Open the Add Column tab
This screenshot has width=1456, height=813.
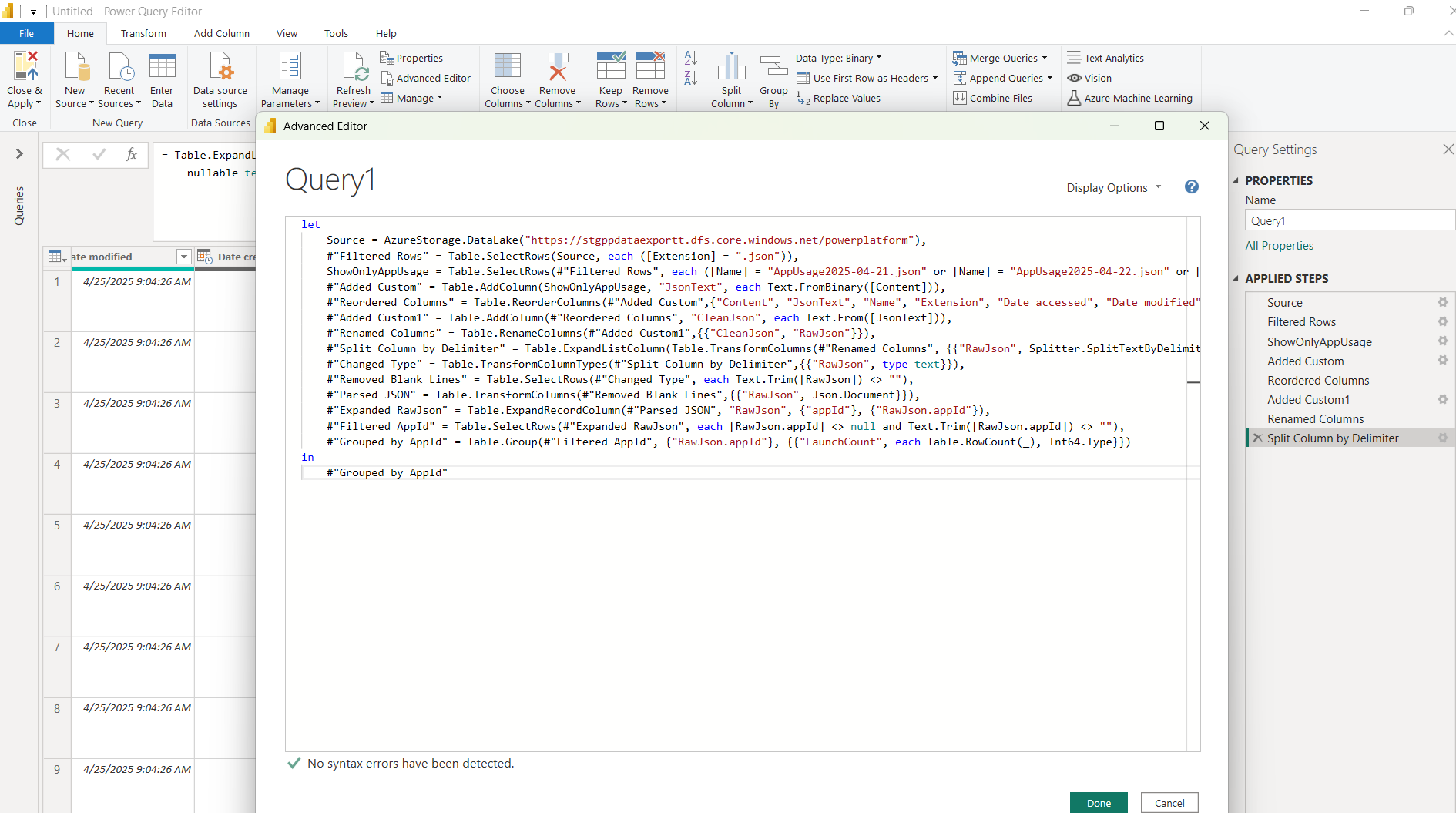pos(222,33)
